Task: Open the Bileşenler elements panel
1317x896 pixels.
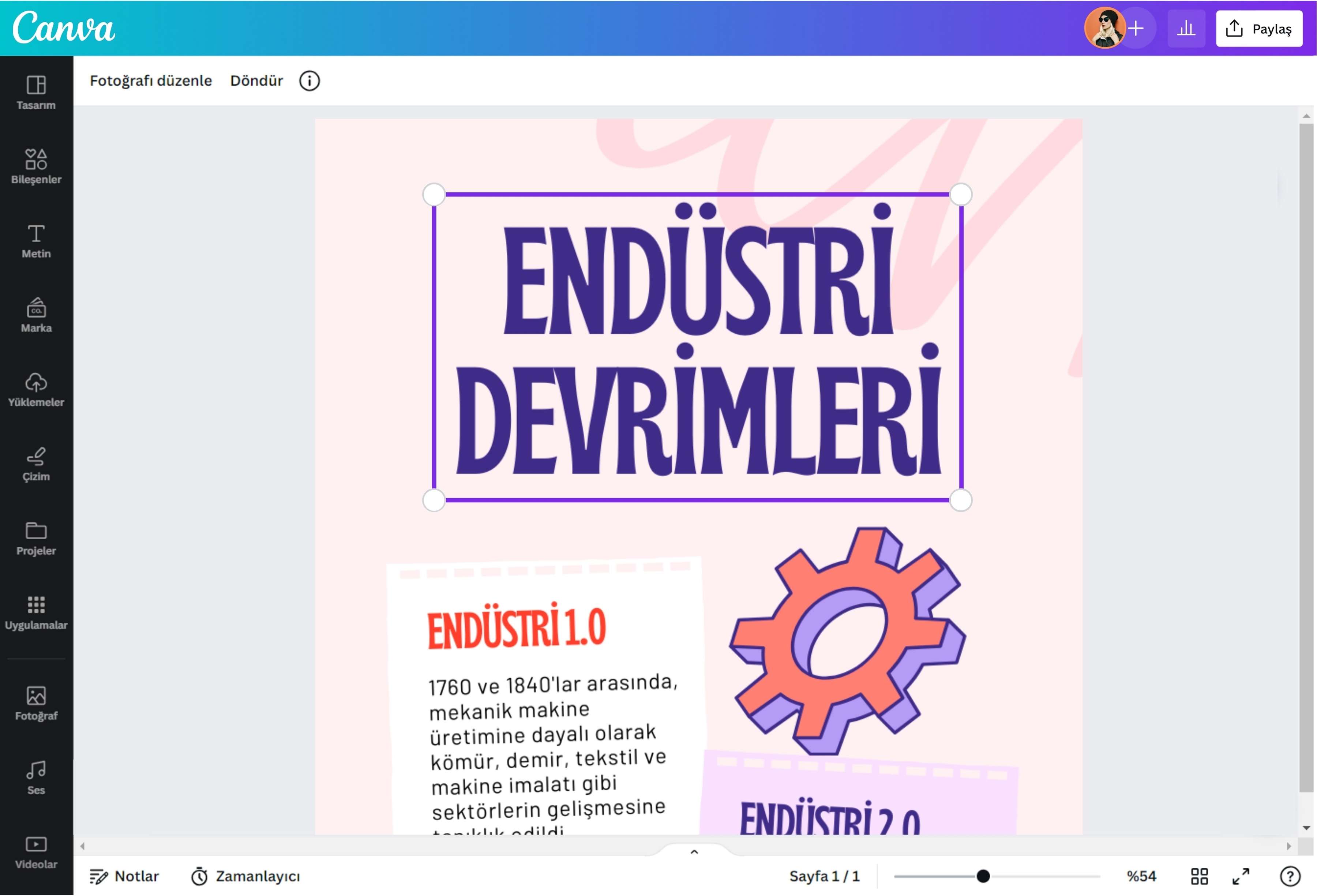Action: pyautogui.click(x=36, y=167)
